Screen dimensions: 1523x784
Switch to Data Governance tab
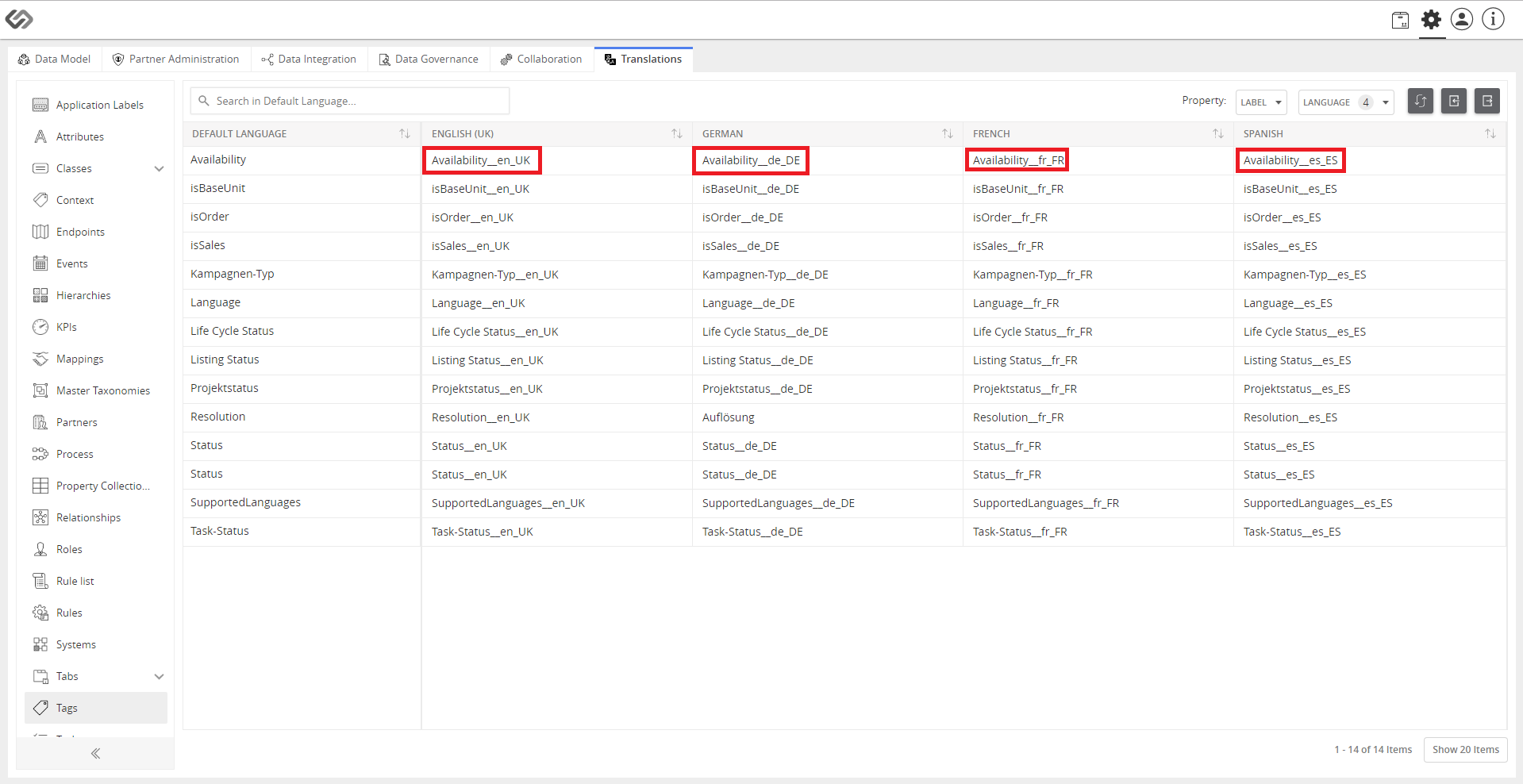tap(429, 59)
